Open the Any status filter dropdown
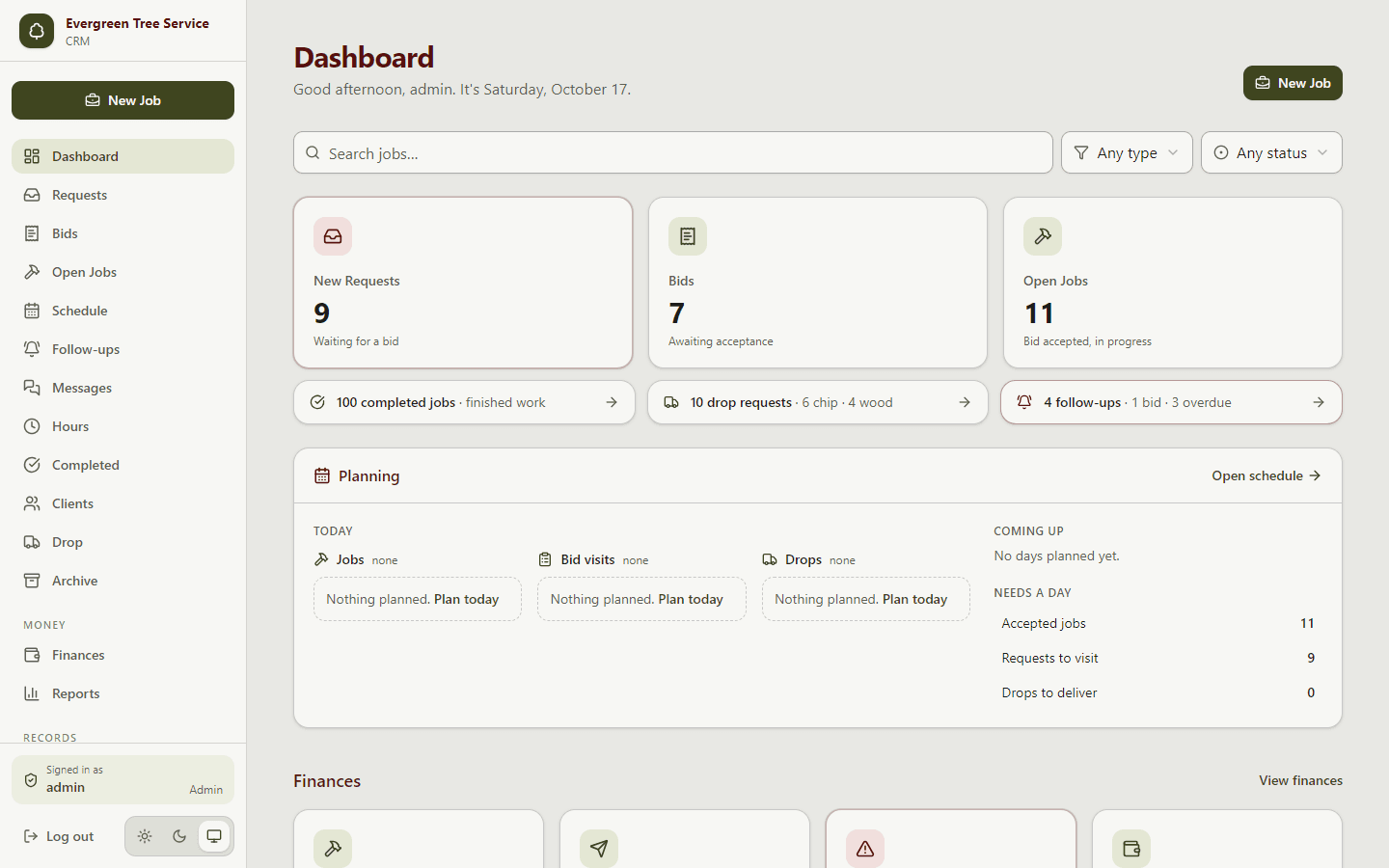The height and width of the screenshot is (868, 1389). (x=1271, y=152)
